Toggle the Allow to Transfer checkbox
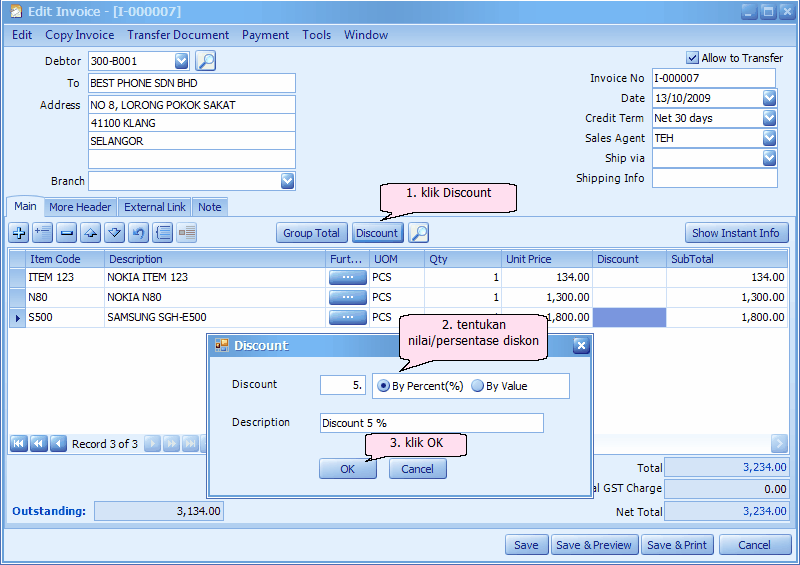The height and width of the screenshot is (565, 800). [x=693, y=58]
